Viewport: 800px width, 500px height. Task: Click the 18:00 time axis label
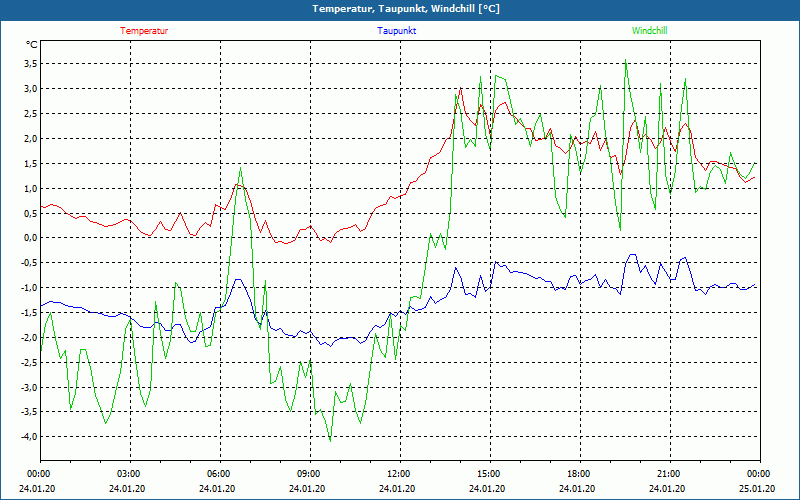coord(579,473)
